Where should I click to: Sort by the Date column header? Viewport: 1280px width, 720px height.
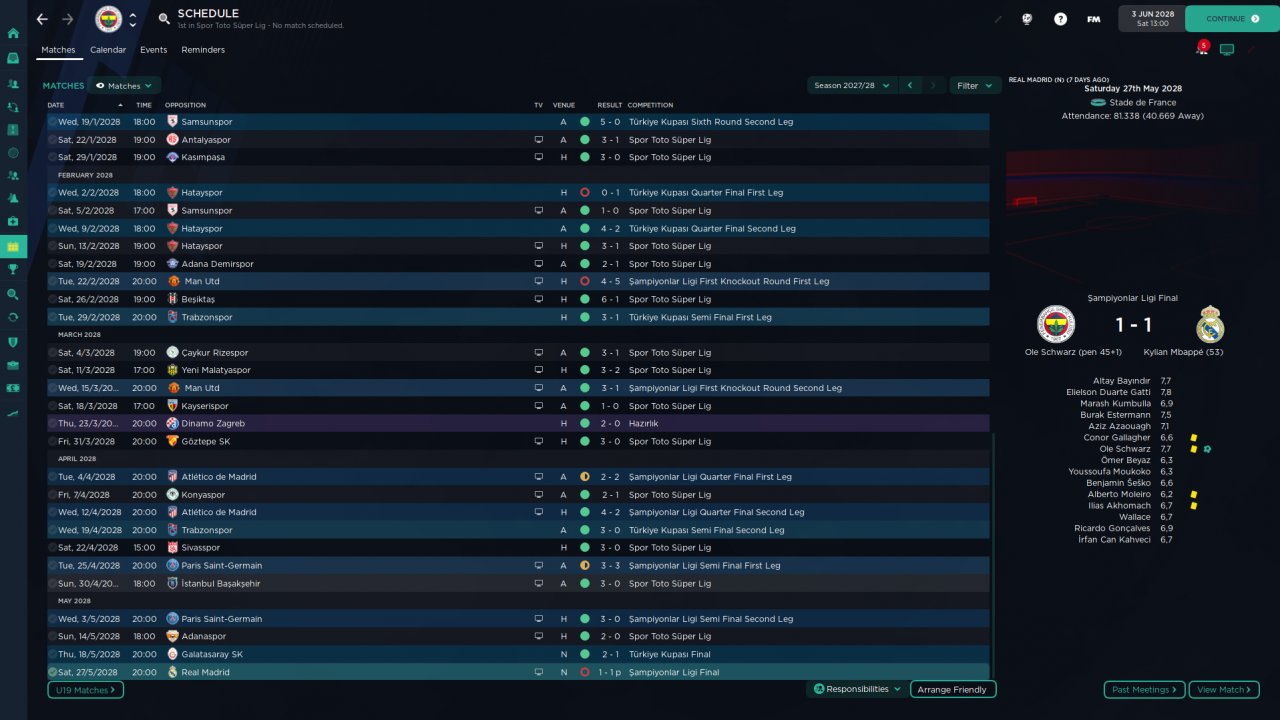coord(56,105)
